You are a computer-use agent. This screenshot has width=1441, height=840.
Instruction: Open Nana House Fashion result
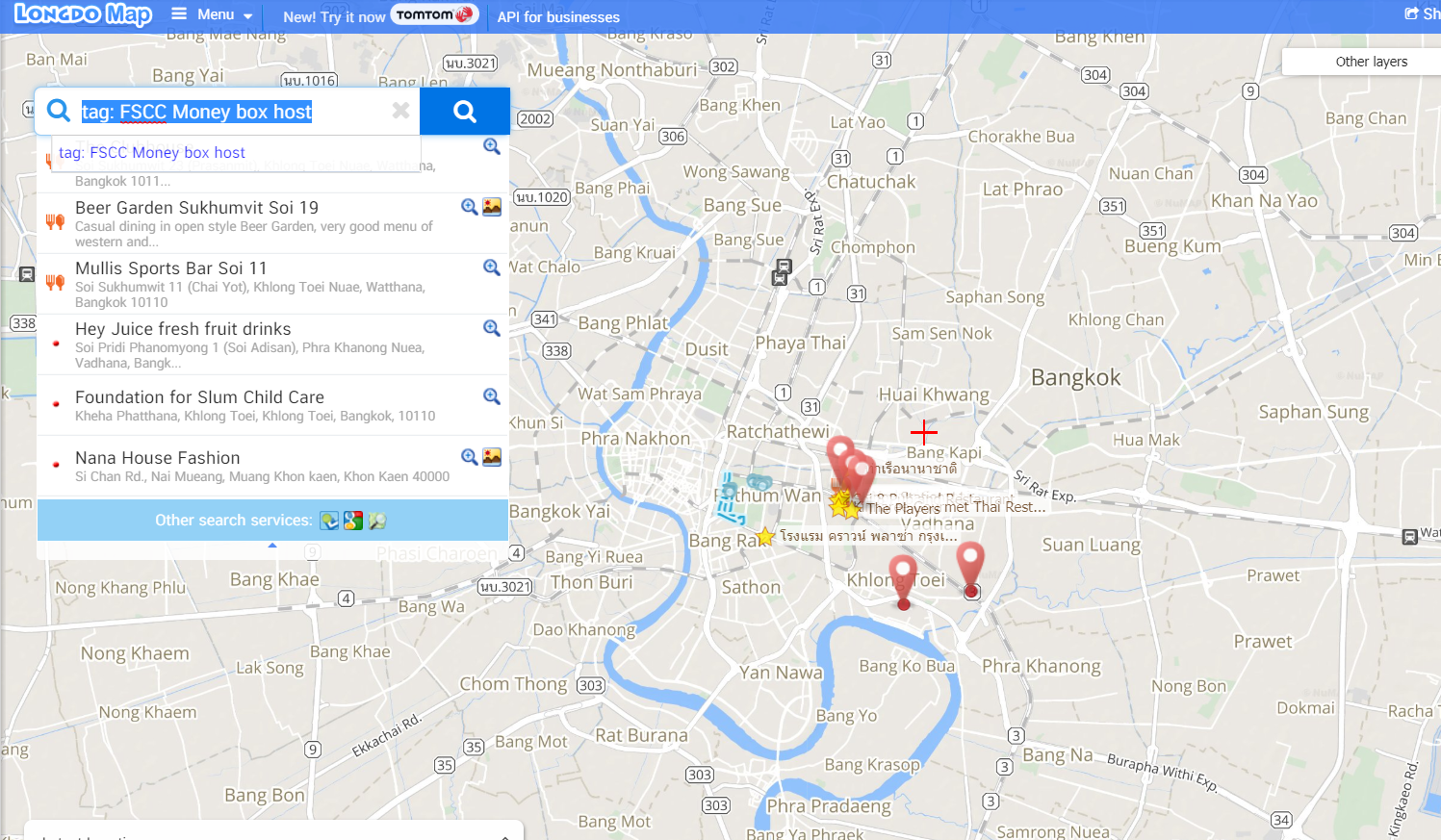coord(158,458)
